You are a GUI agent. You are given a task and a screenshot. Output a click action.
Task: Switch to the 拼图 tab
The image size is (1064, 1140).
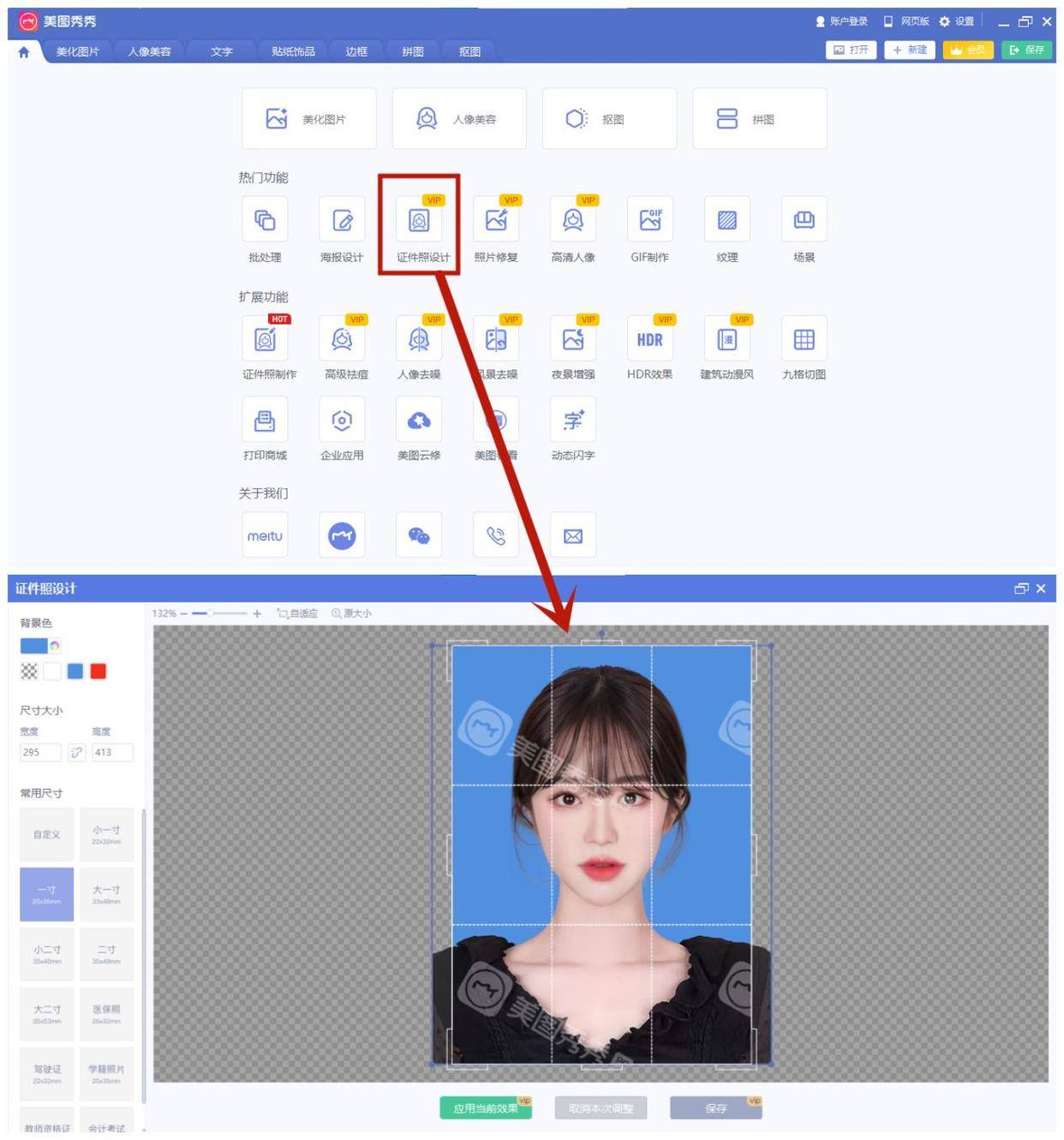coord(413,51)
